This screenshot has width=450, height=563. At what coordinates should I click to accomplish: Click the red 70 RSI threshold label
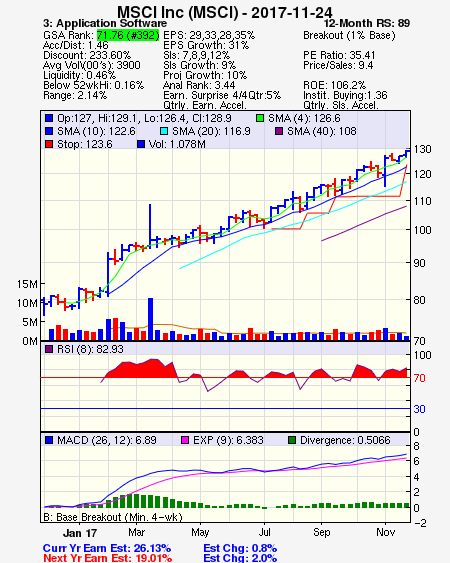[419, 378]
